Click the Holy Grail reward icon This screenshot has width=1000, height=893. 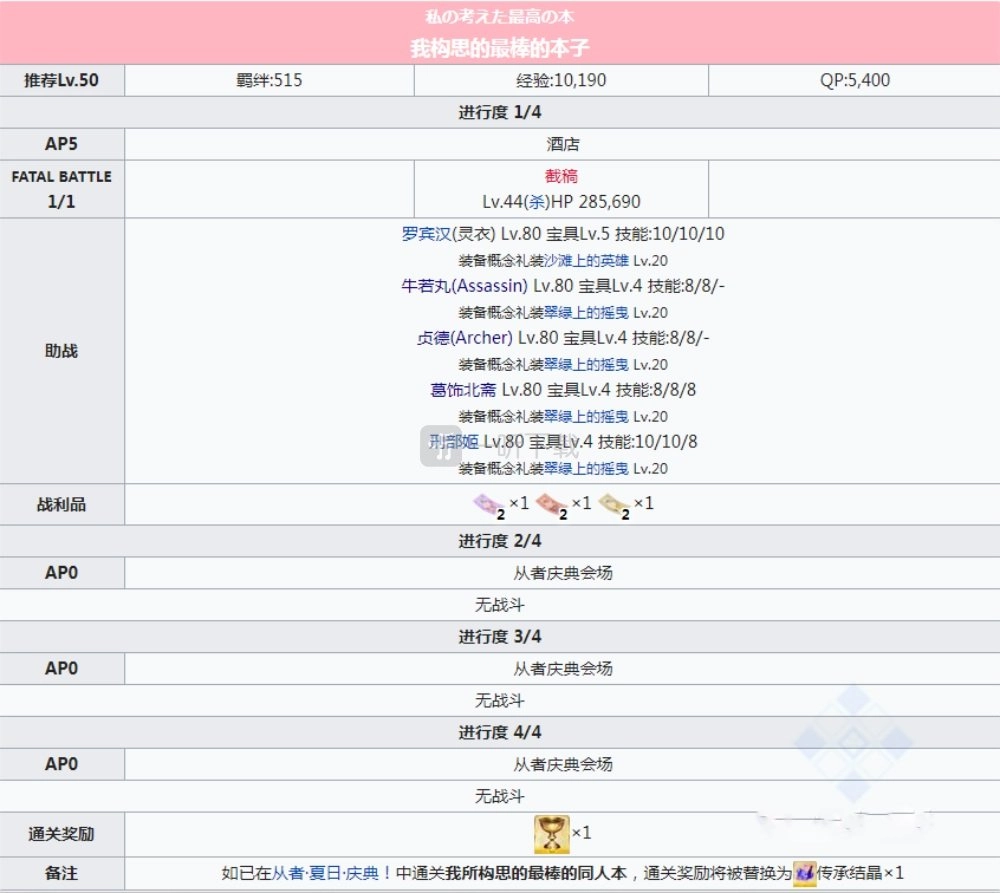click(x=551, y=833)
